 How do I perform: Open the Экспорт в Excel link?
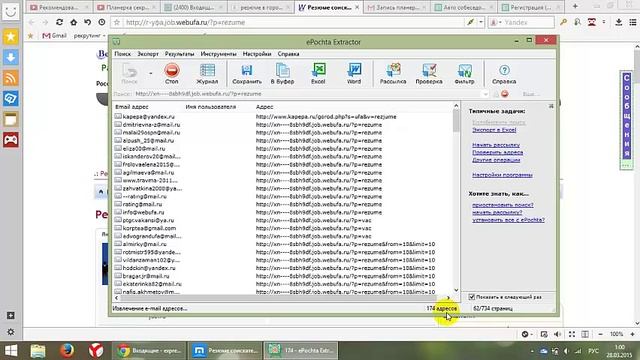pyautogui.click(x=494, y=130)
